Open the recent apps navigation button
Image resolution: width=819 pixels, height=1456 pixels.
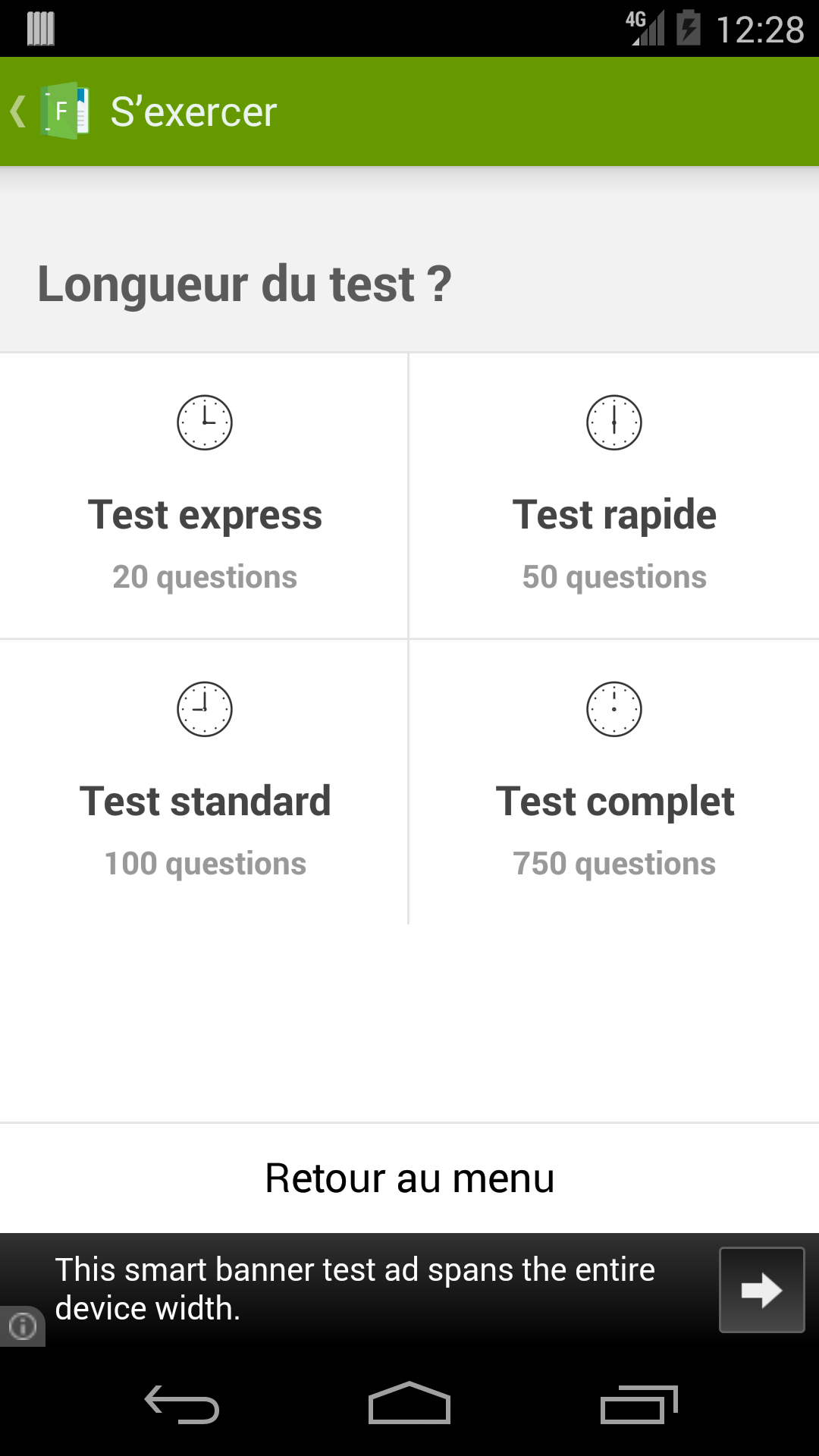click(639, 1404)
